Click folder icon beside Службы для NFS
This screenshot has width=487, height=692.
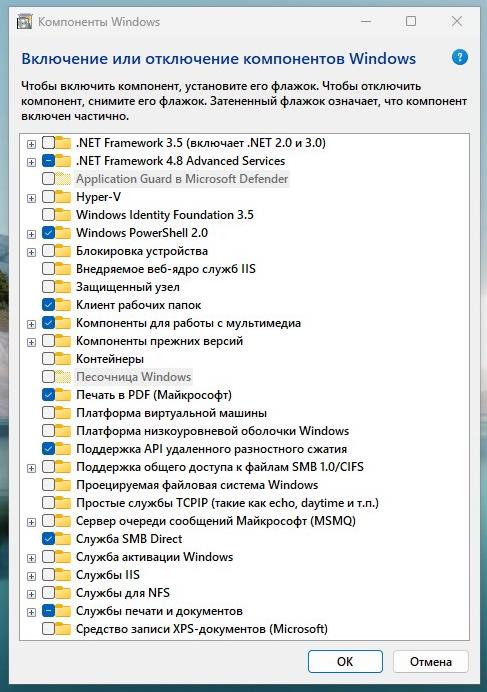(x=64, y=593)
